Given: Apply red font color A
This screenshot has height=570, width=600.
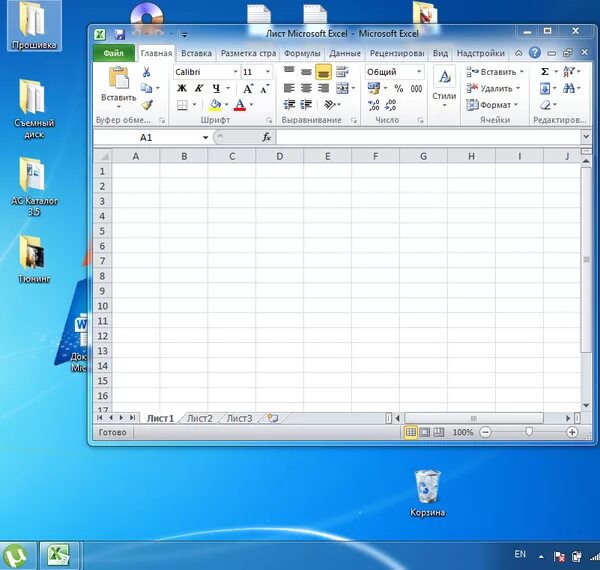Looking at the screenshot, I should [x=240, y=105].
